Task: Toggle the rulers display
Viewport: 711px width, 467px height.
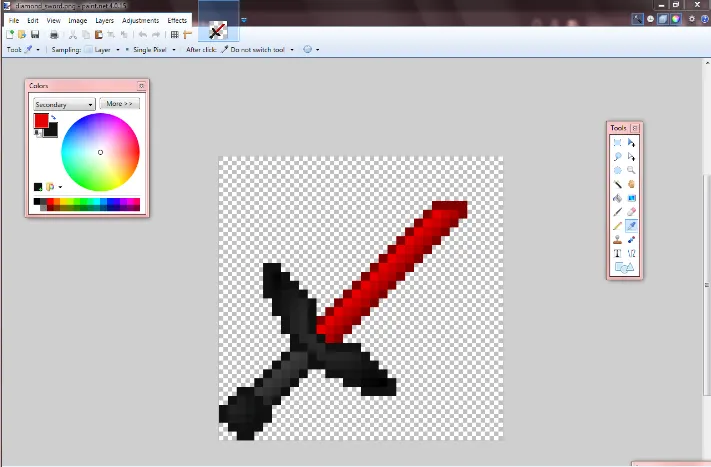Action: pos(188,34)
